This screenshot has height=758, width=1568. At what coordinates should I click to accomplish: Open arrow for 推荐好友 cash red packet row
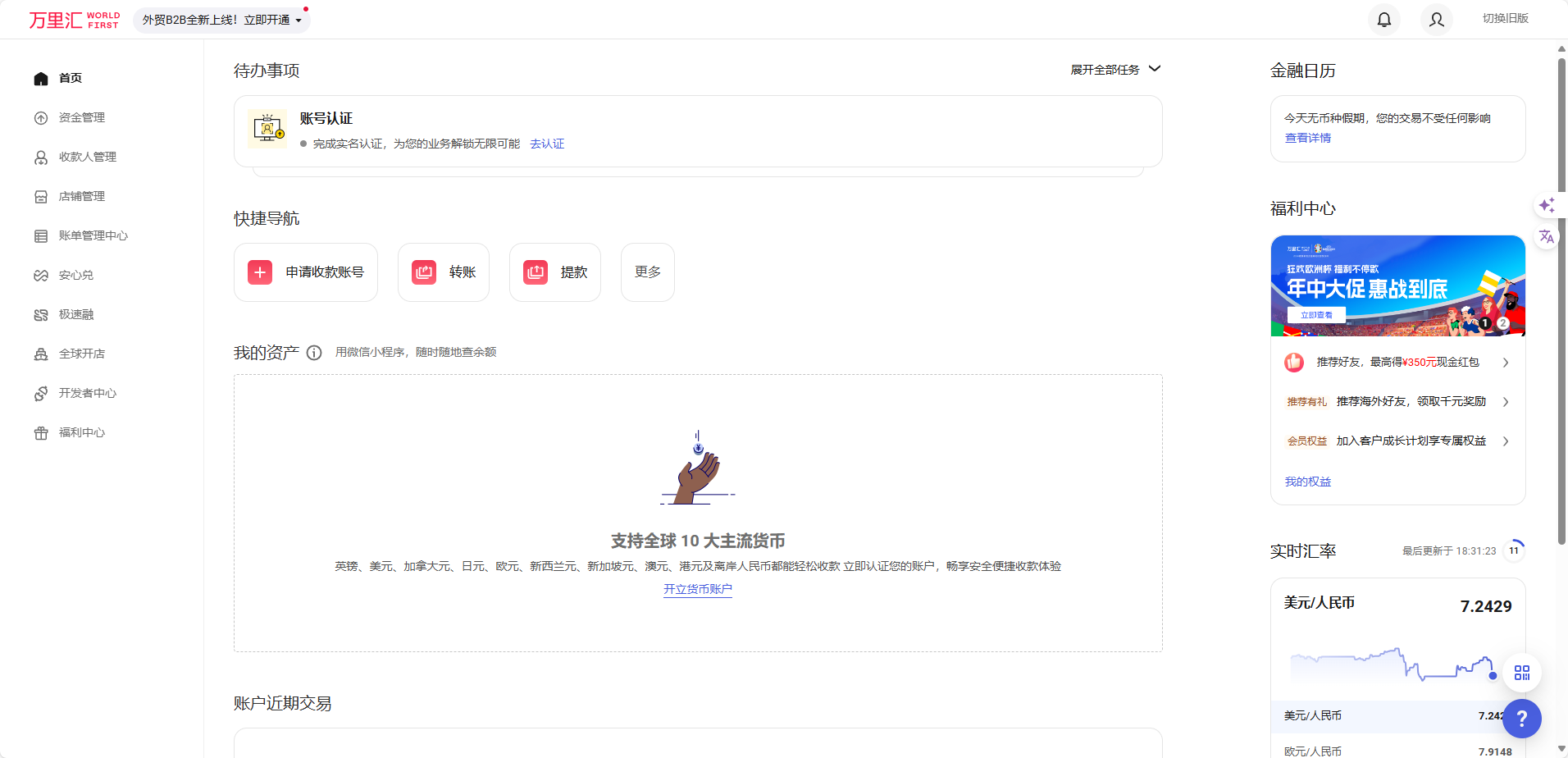coord(1506,363)
